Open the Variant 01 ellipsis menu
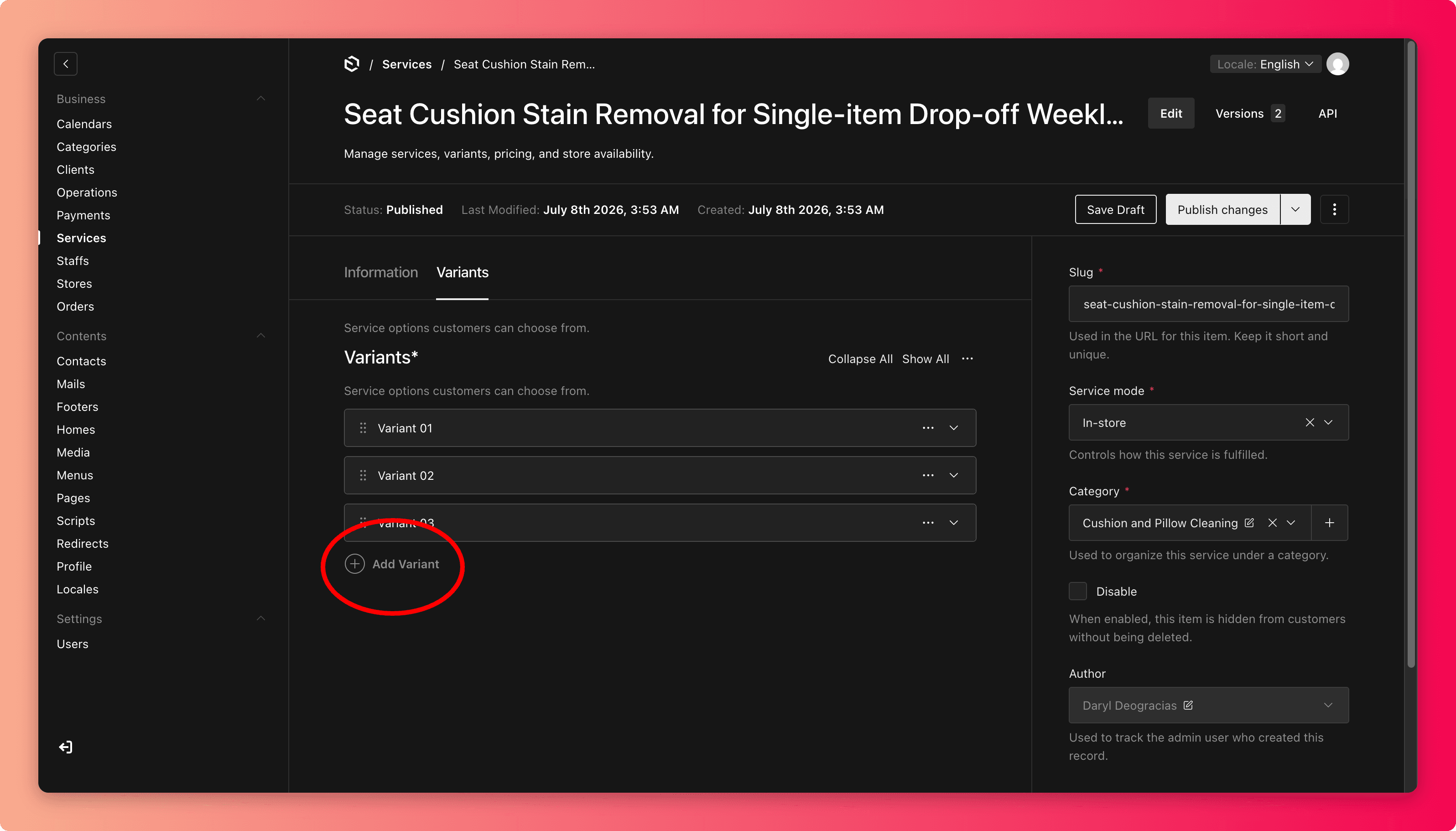This screenshot has width=1456, height=831. [x=928, y=428]
